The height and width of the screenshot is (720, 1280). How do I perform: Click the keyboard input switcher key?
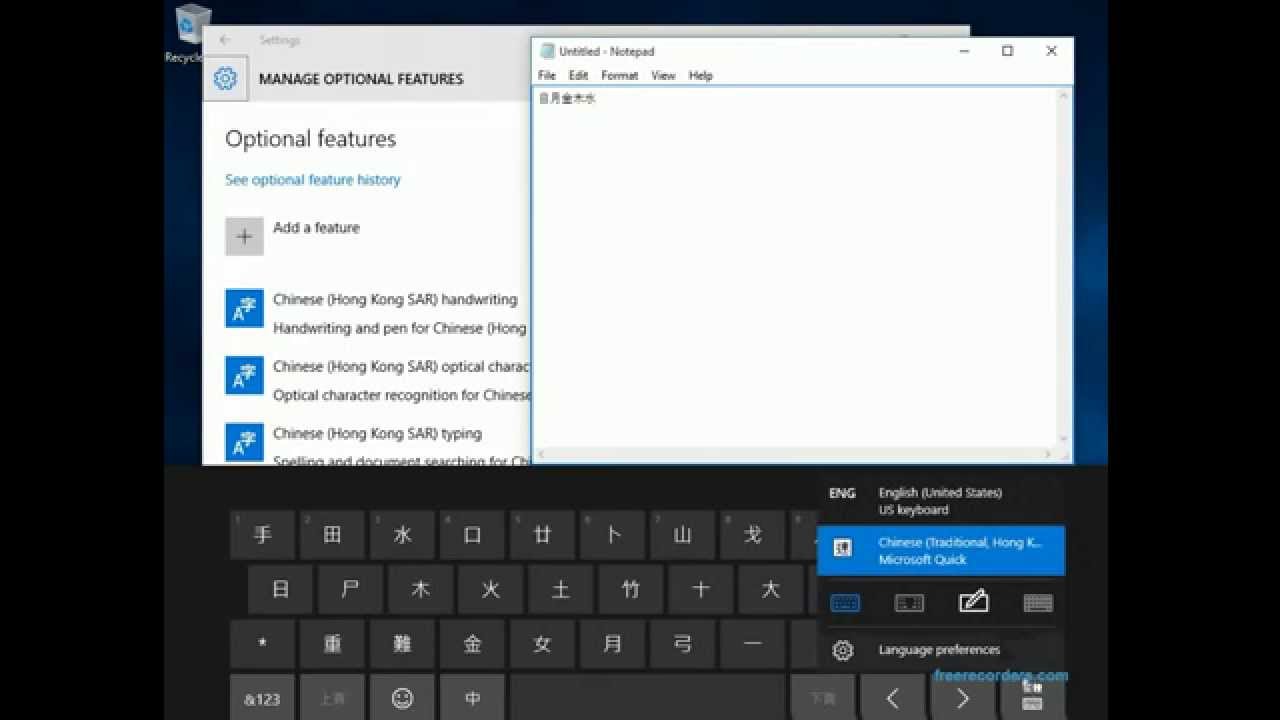1032,698
